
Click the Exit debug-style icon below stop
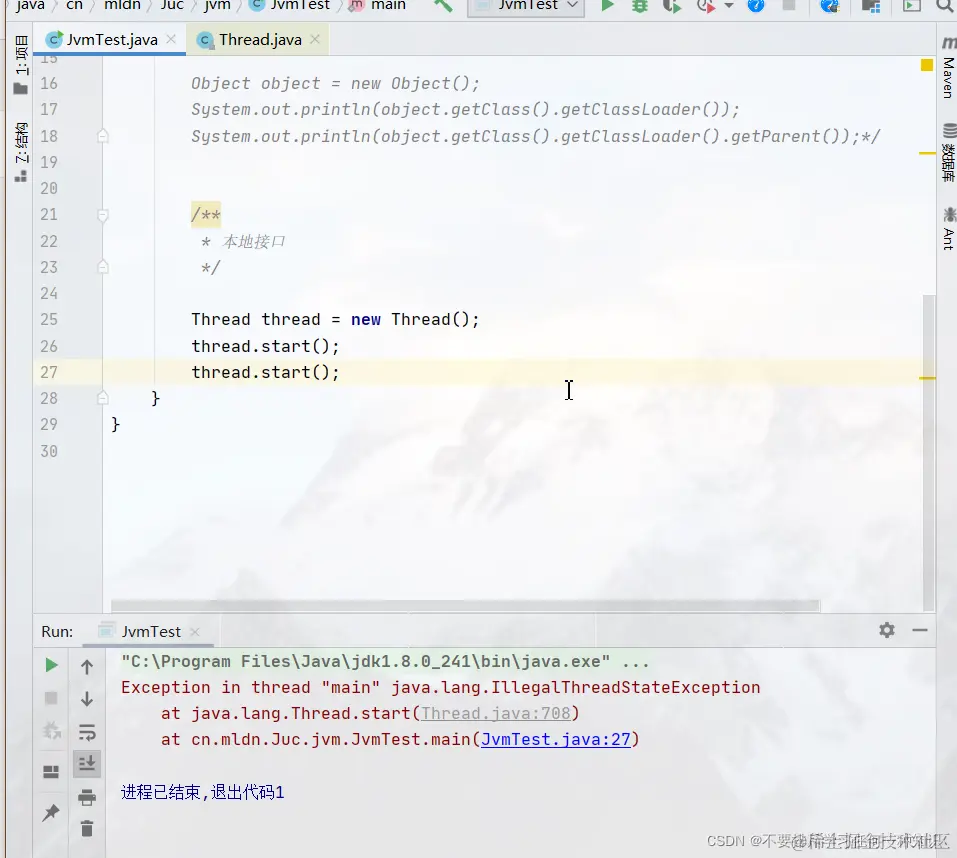tap(51, 730)
